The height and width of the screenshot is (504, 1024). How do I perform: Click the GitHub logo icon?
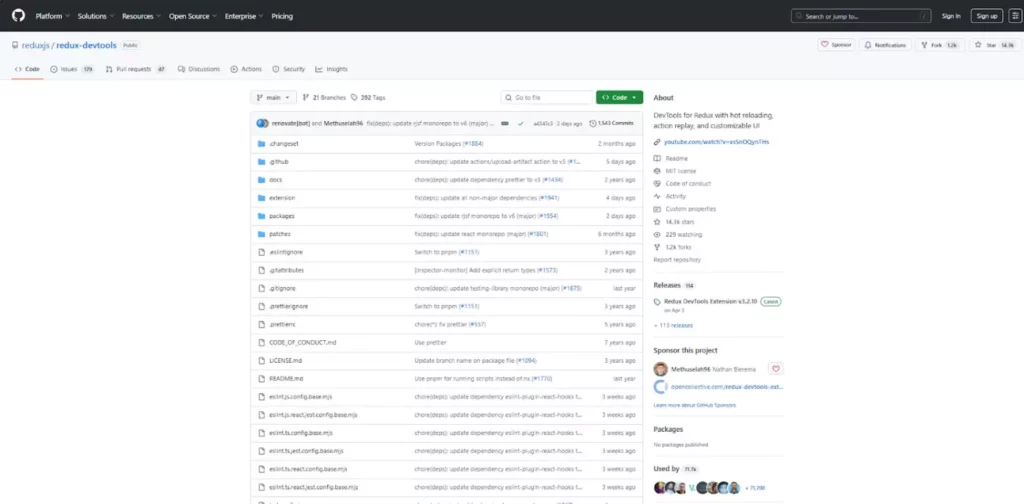[18, 16]
